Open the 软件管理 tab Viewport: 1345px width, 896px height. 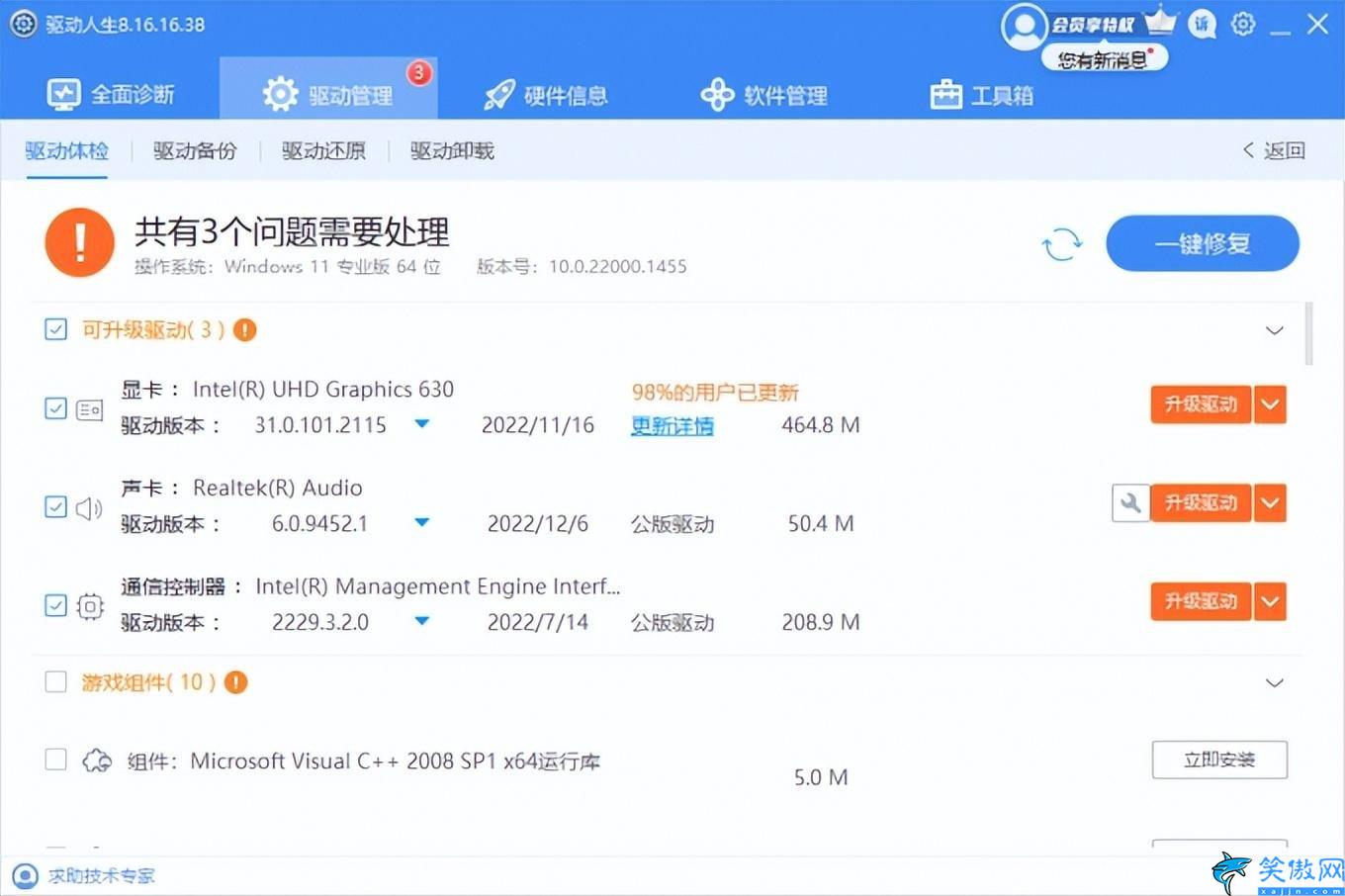(763, 95)
